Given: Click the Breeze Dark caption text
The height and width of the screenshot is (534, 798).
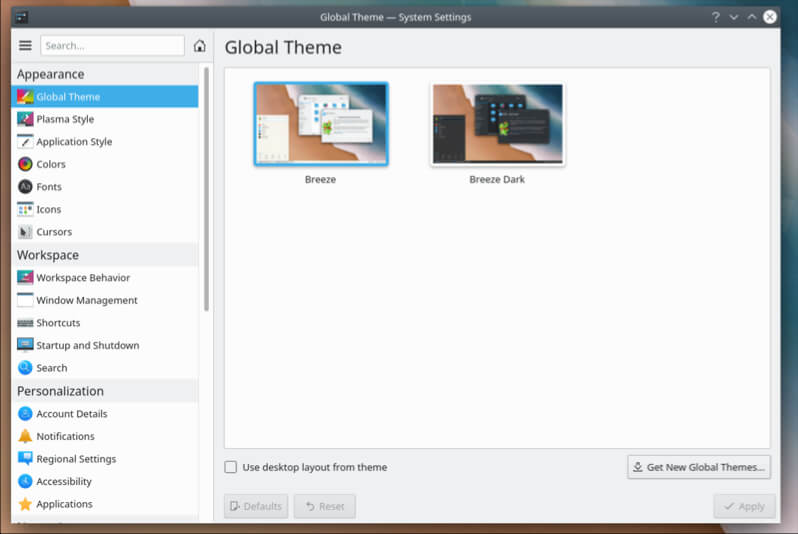Looking at the screenshot, I should click(497, 179).
